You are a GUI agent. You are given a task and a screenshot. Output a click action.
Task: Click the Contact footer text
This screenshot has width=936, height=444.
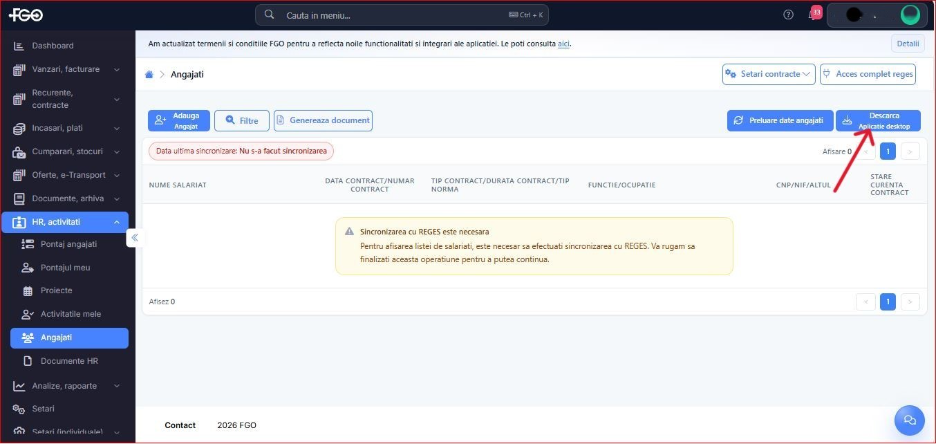click(x=180, y=426)
